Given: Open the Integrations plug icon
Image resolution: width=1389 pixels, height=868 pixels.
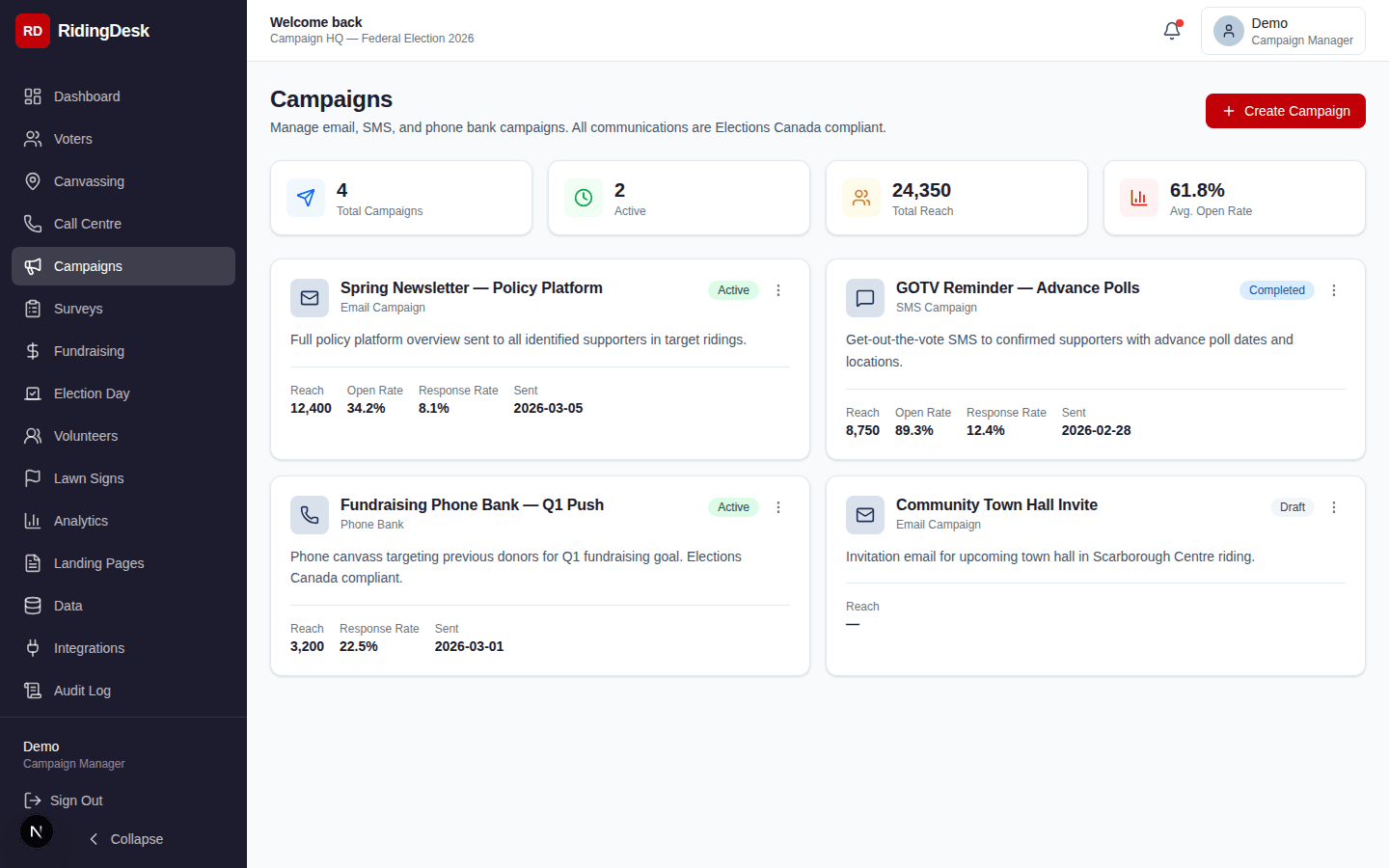Looking at the screenshot, I should [x=33, y=648].
